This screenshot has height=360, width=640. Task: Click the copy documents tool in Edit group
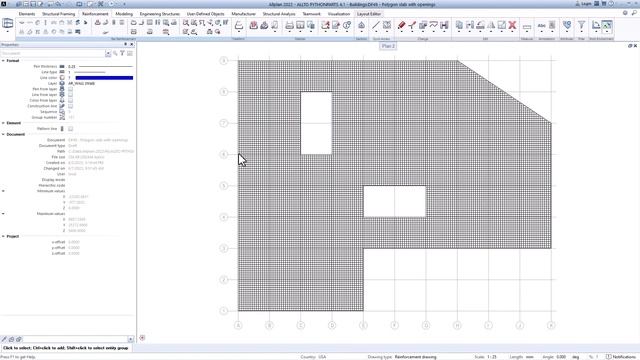[459, 25]
